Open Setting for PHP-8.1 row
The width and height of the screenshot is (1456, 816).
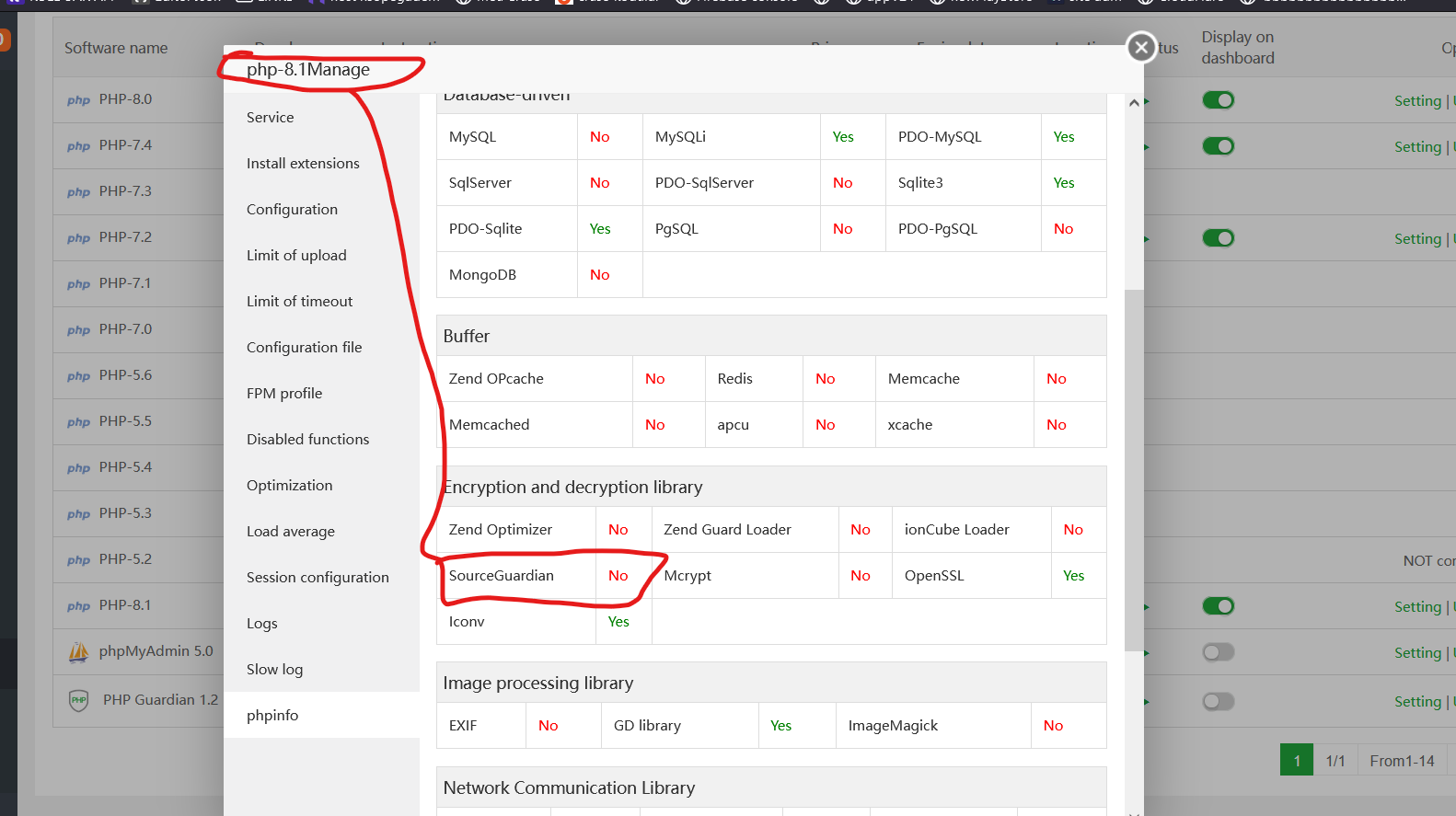point(1417,606)
